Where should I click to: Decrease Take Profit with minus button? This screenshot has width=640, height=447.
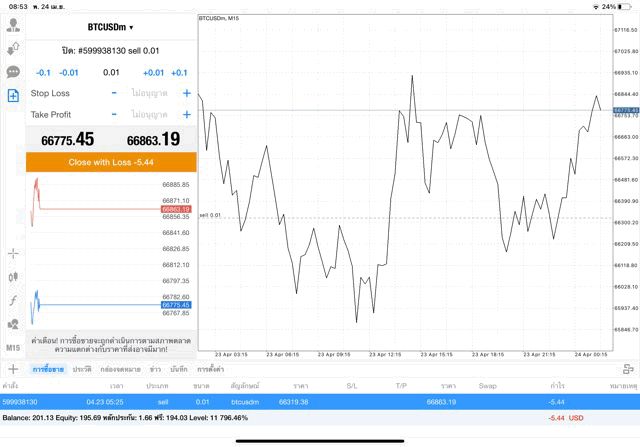pyautogui.click(x=114, y=115)
